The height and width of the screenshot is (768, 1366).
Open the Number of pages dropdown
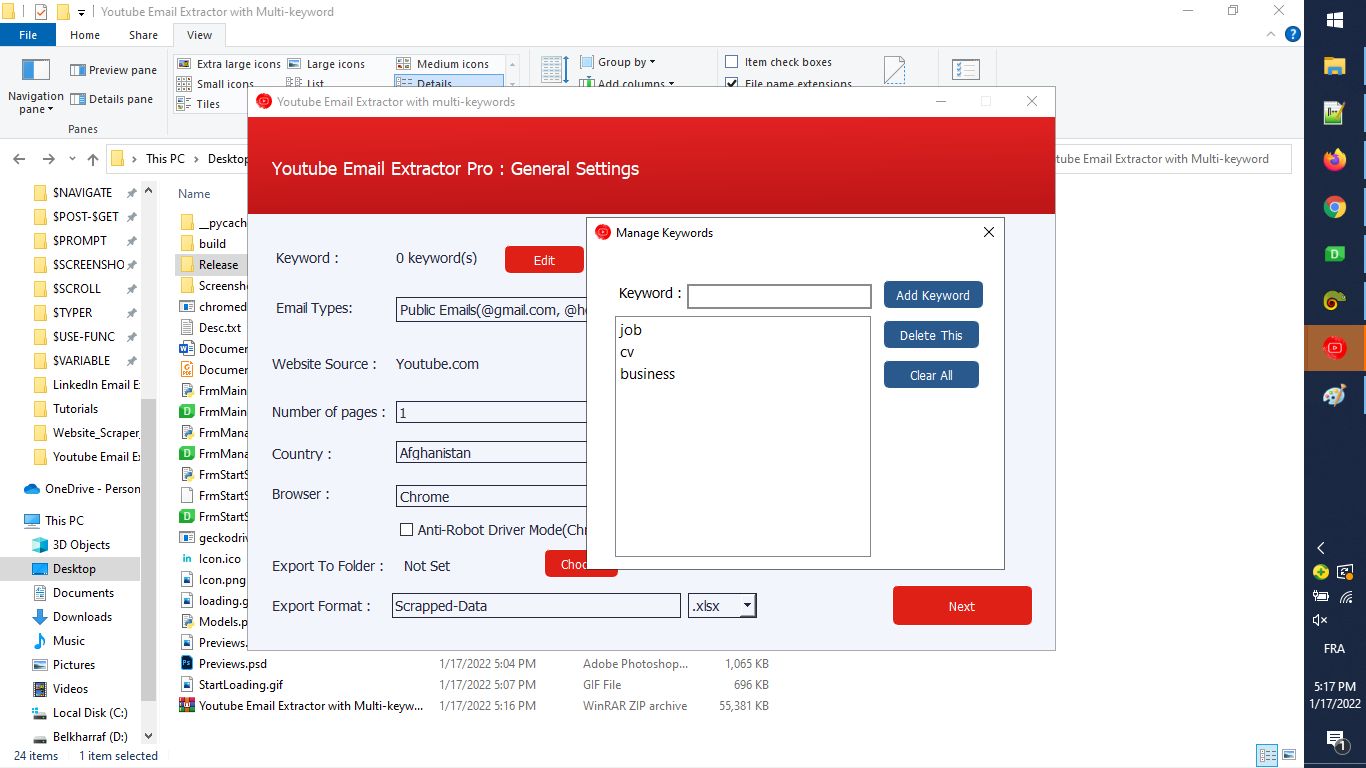pos(491,413)
